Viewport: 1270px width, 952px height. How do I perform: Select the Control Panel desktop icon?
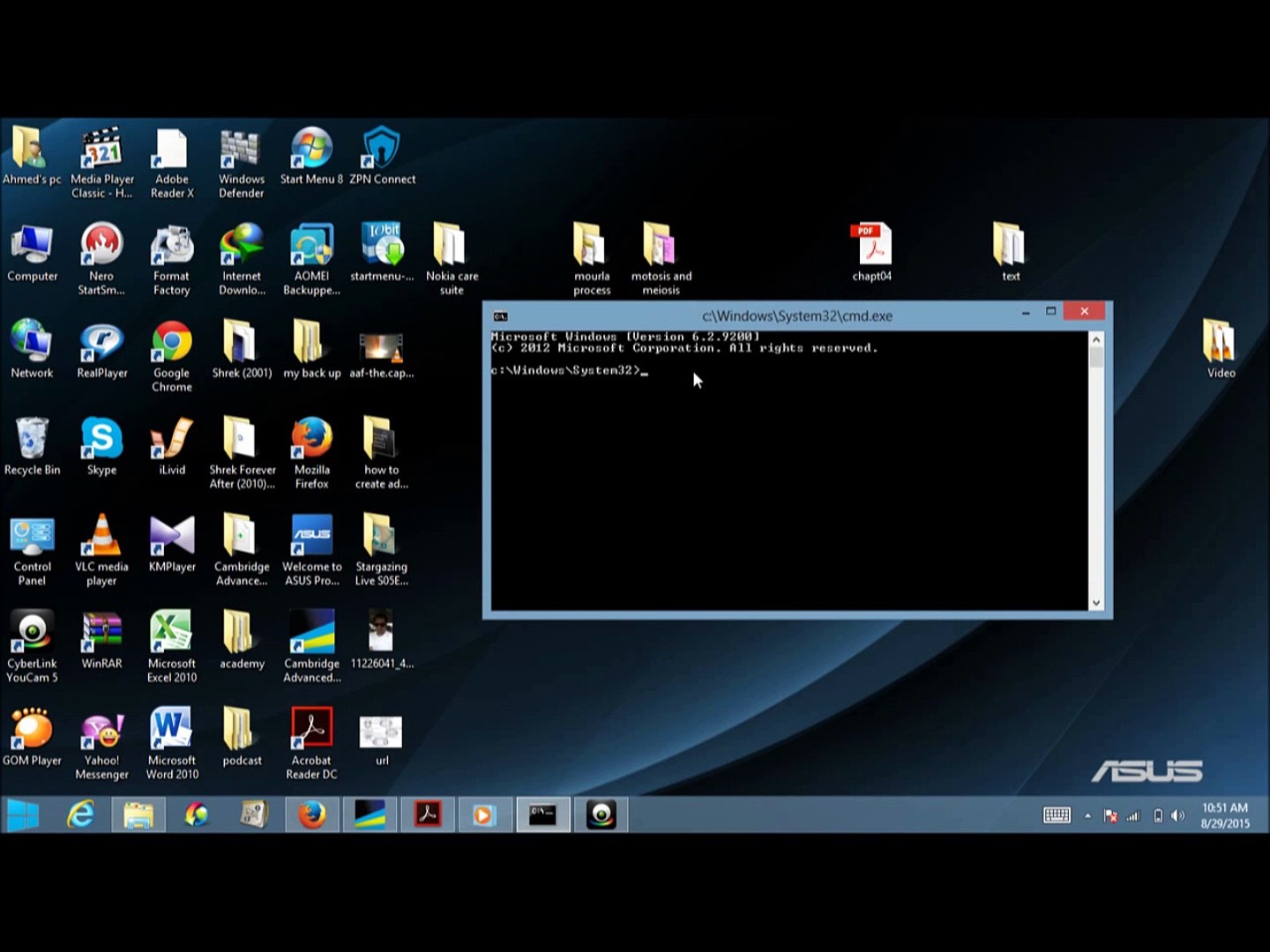[32, 537]
